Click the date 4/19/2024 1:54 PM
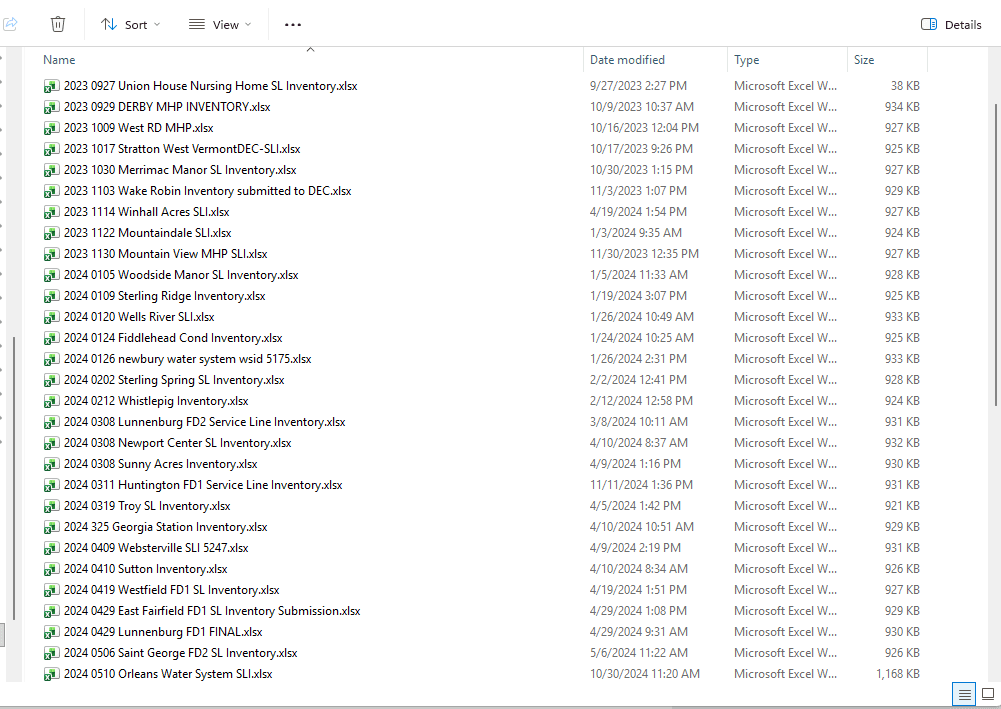Screen dimensions: 1001x709 point(638,212)
